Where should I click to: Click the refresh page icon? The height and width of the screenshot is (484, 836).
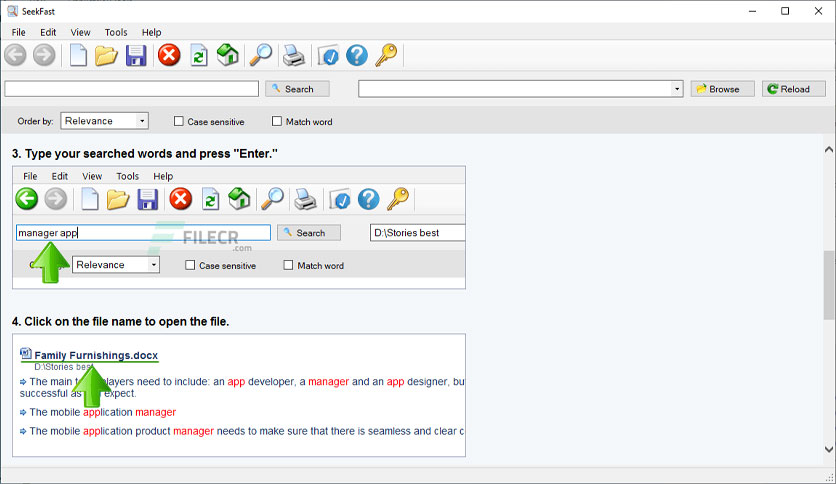199,55
